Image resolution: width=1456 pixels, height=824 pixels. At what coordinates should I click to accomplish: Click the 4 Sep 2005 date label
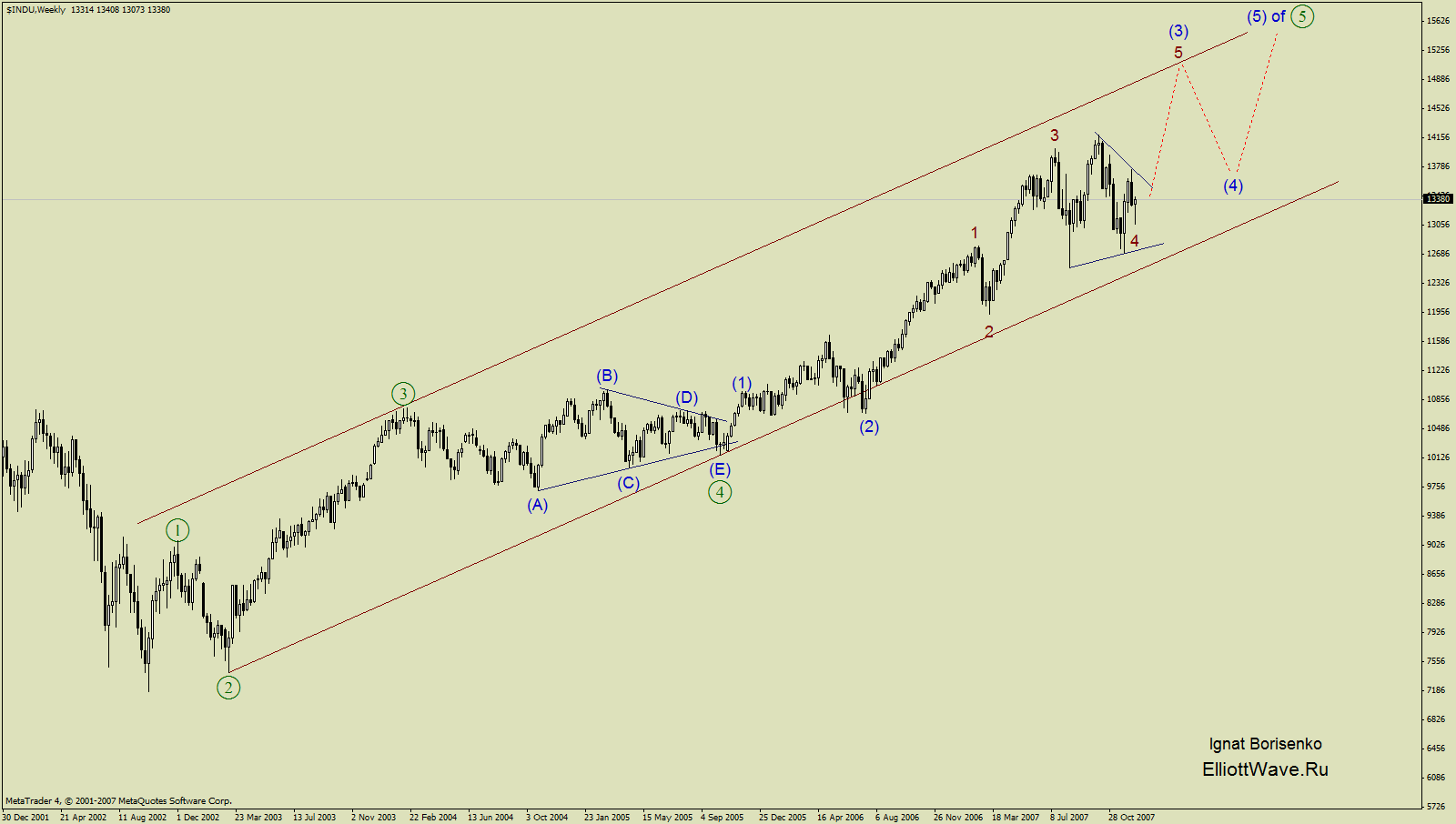(723, 818)
